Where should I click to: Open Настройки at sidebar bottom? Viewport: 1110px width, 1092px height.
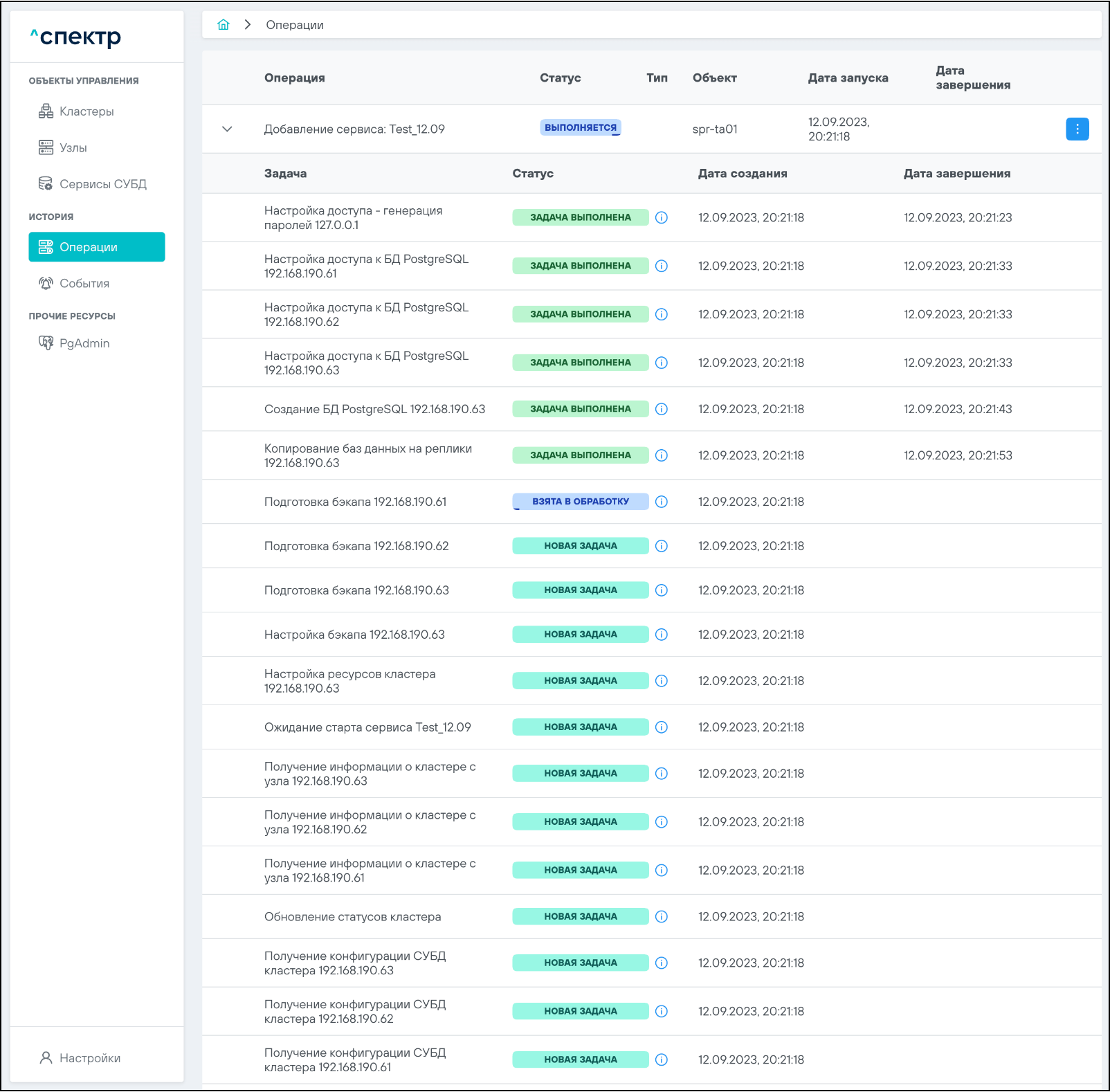coord(89,1058)
